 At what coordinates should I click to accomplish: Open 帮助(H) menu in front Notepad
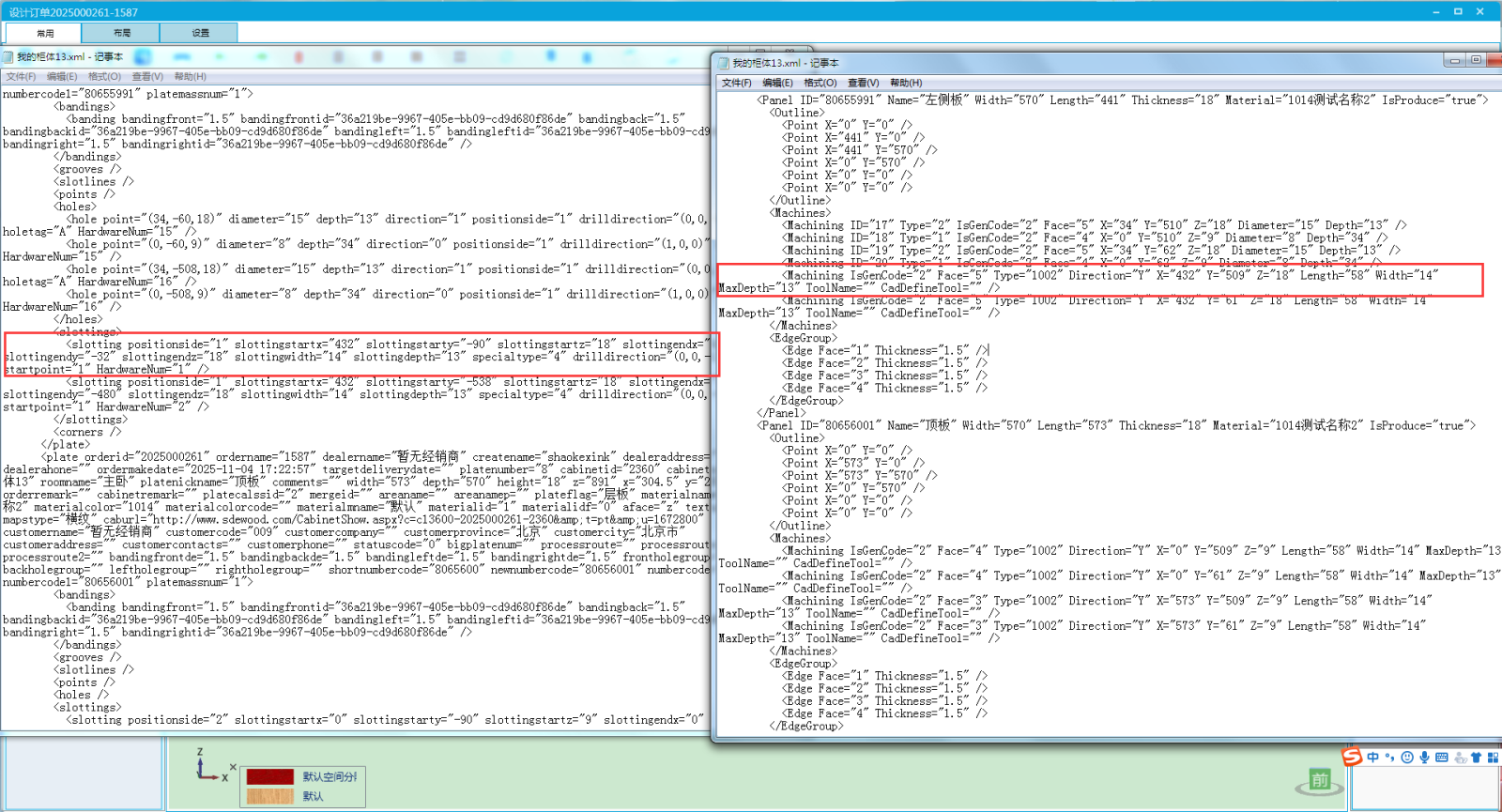coord(906,83)
